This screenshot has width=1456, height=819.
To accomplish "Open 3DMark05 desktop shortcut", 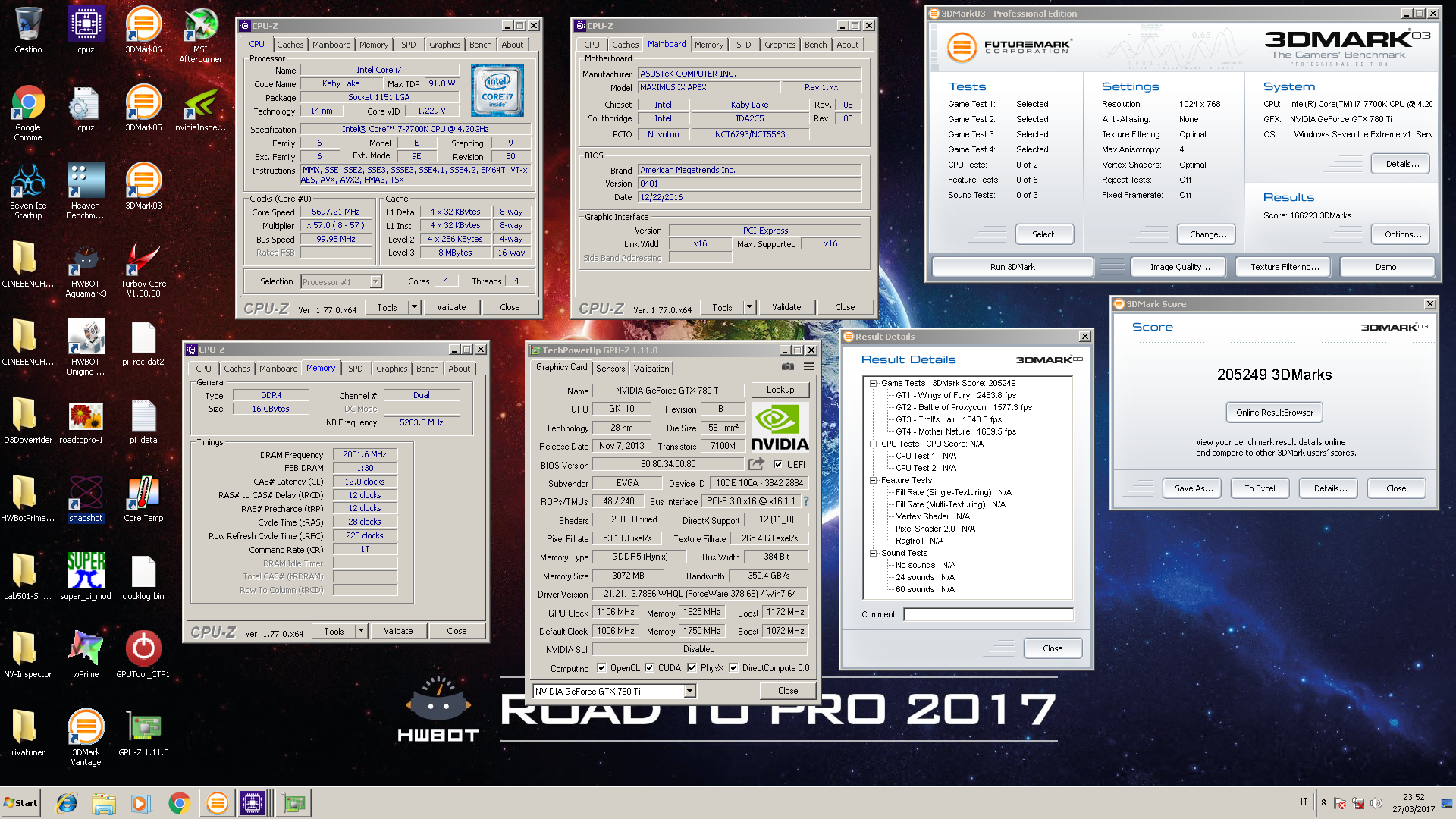I will click(x=143, y=108).
